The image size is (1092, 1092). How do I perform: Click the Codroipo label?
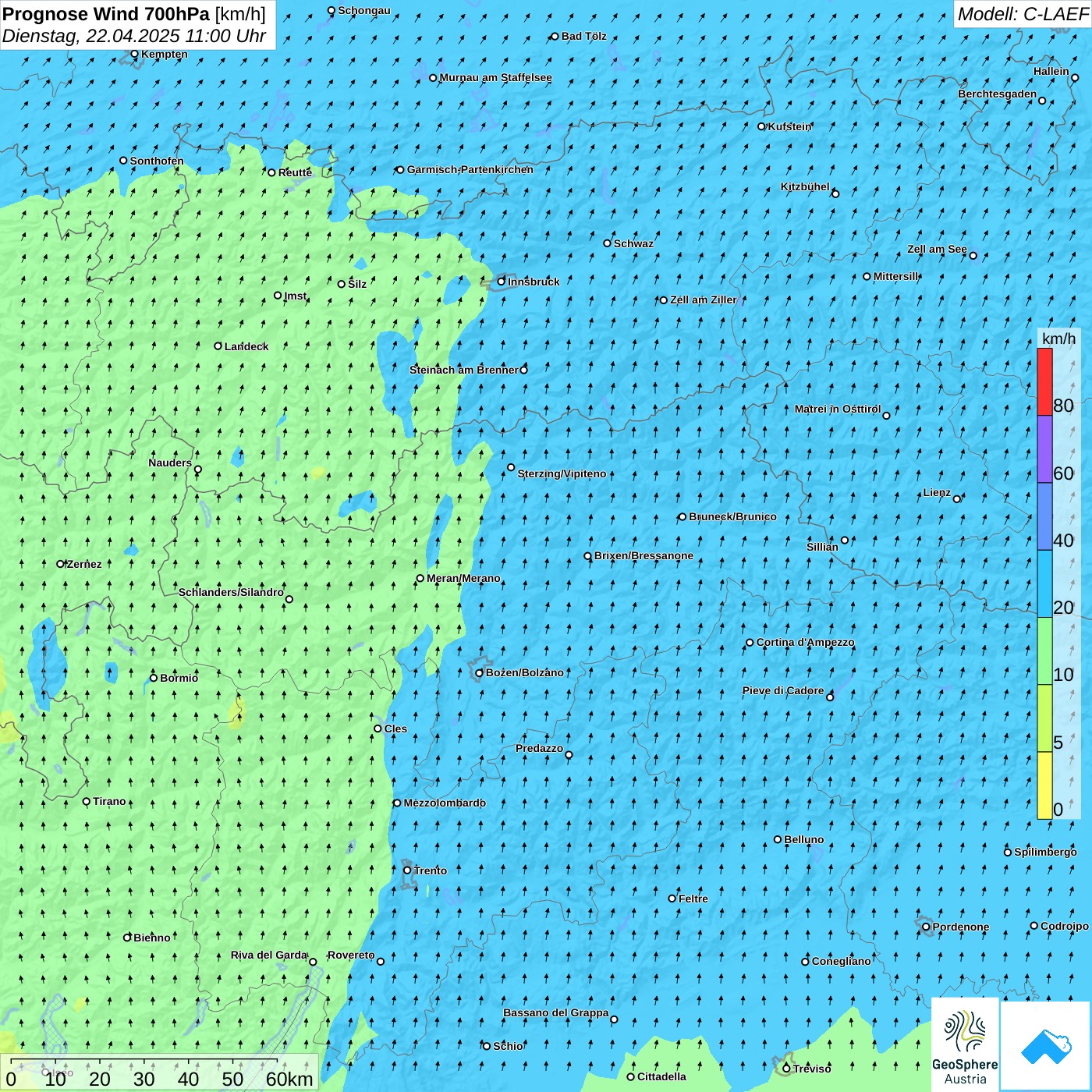1065,926
